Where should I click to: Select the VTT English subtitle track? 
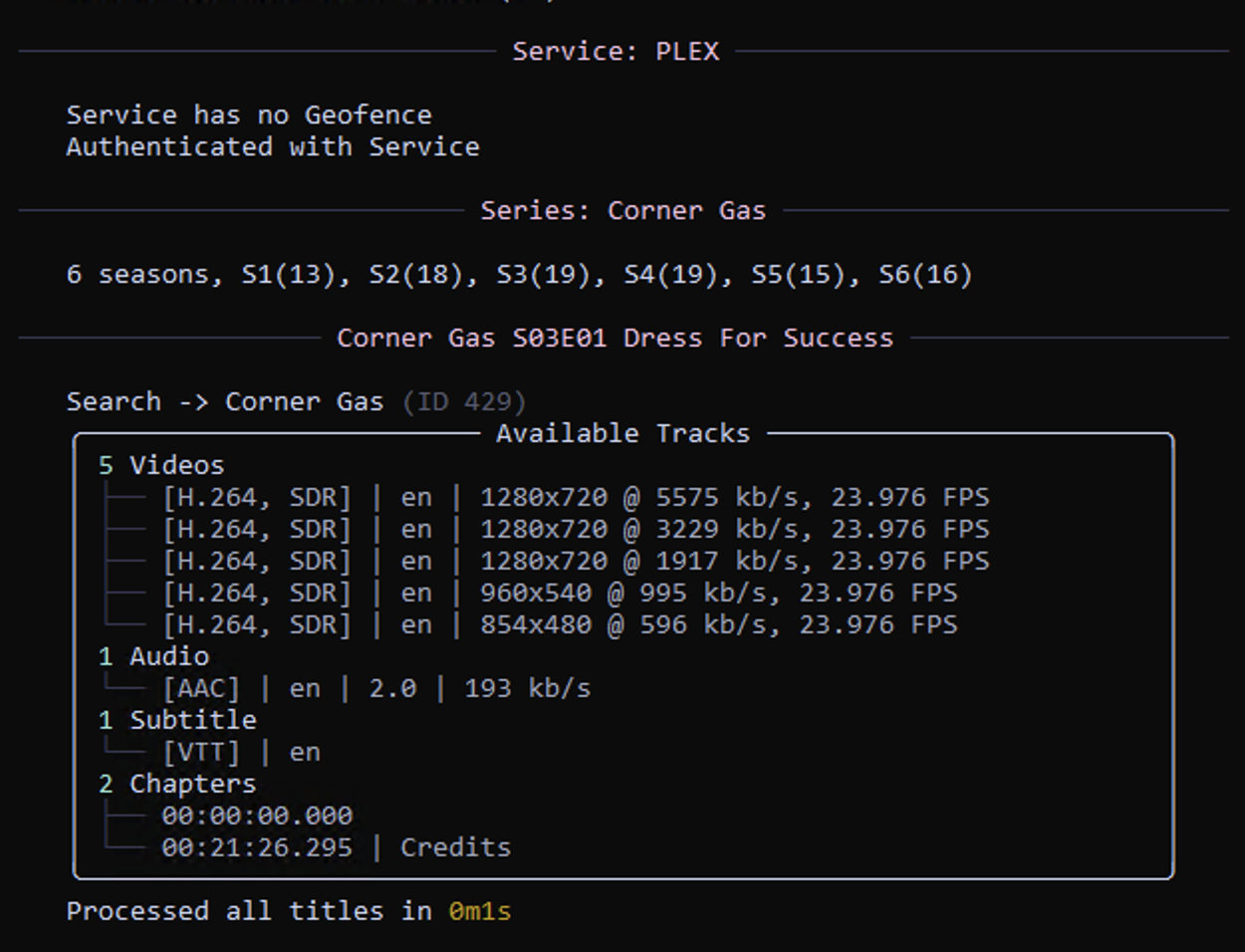pos(241,753)
